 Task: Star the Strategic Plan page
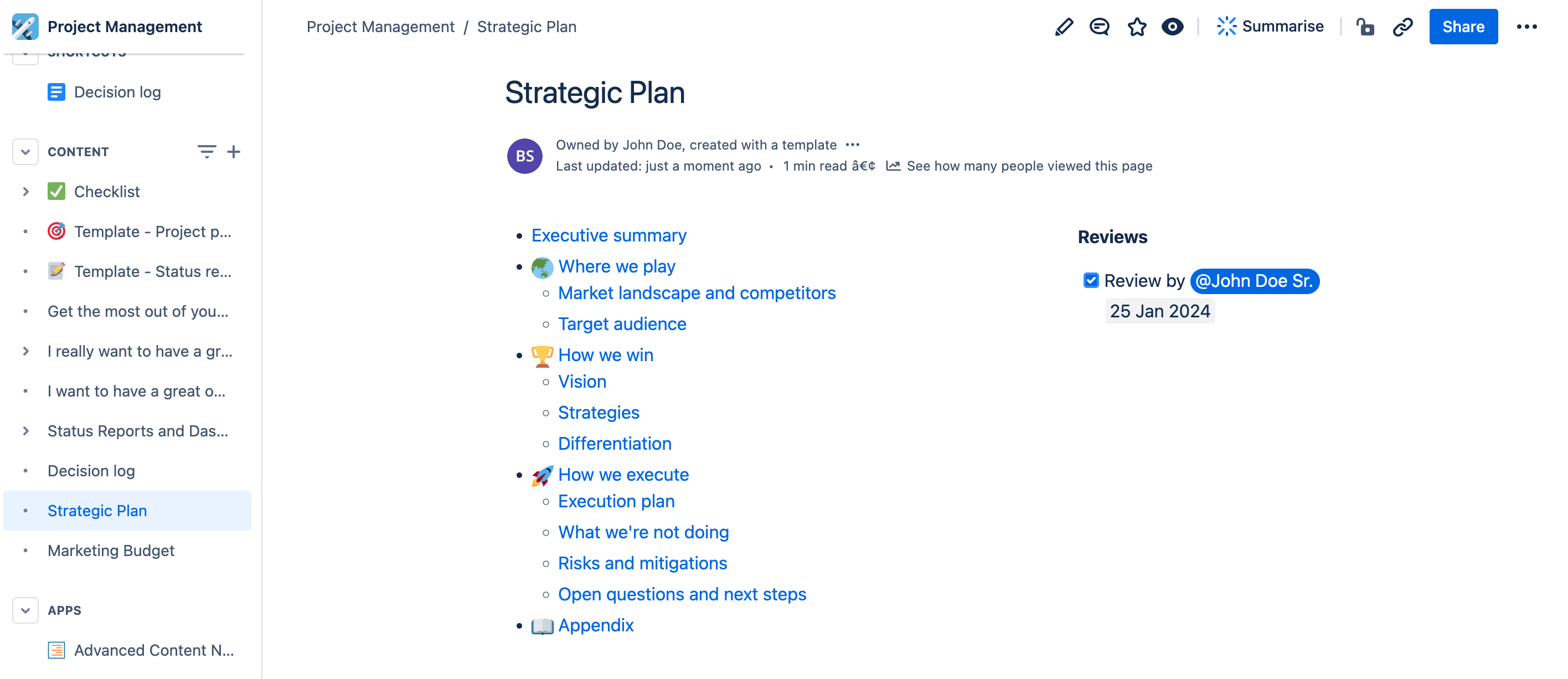coord(1137,26)
